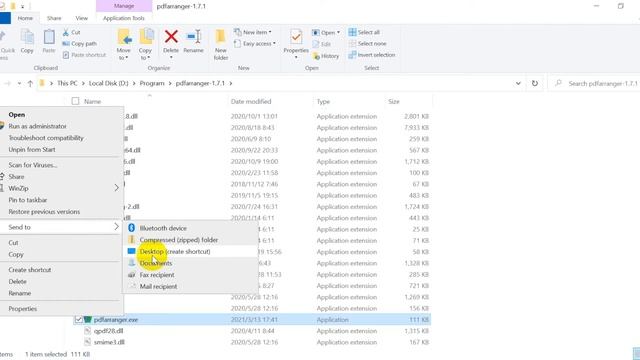This screenshot has height=360, width=640.
Task: Choose Bluetooth device in Send to submenu
Action: pos(191,228)
